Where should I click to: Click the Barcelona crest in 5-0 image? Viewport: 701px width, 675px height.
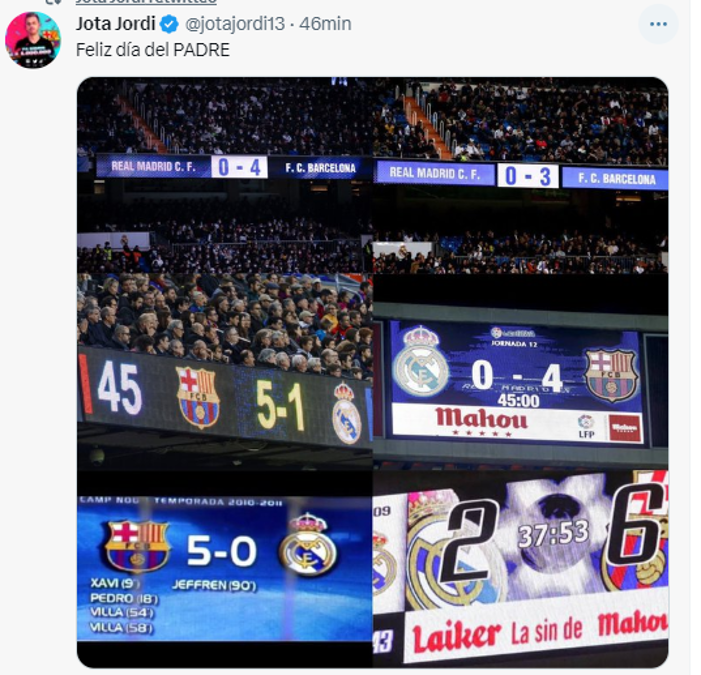click(x=137, y=546)
